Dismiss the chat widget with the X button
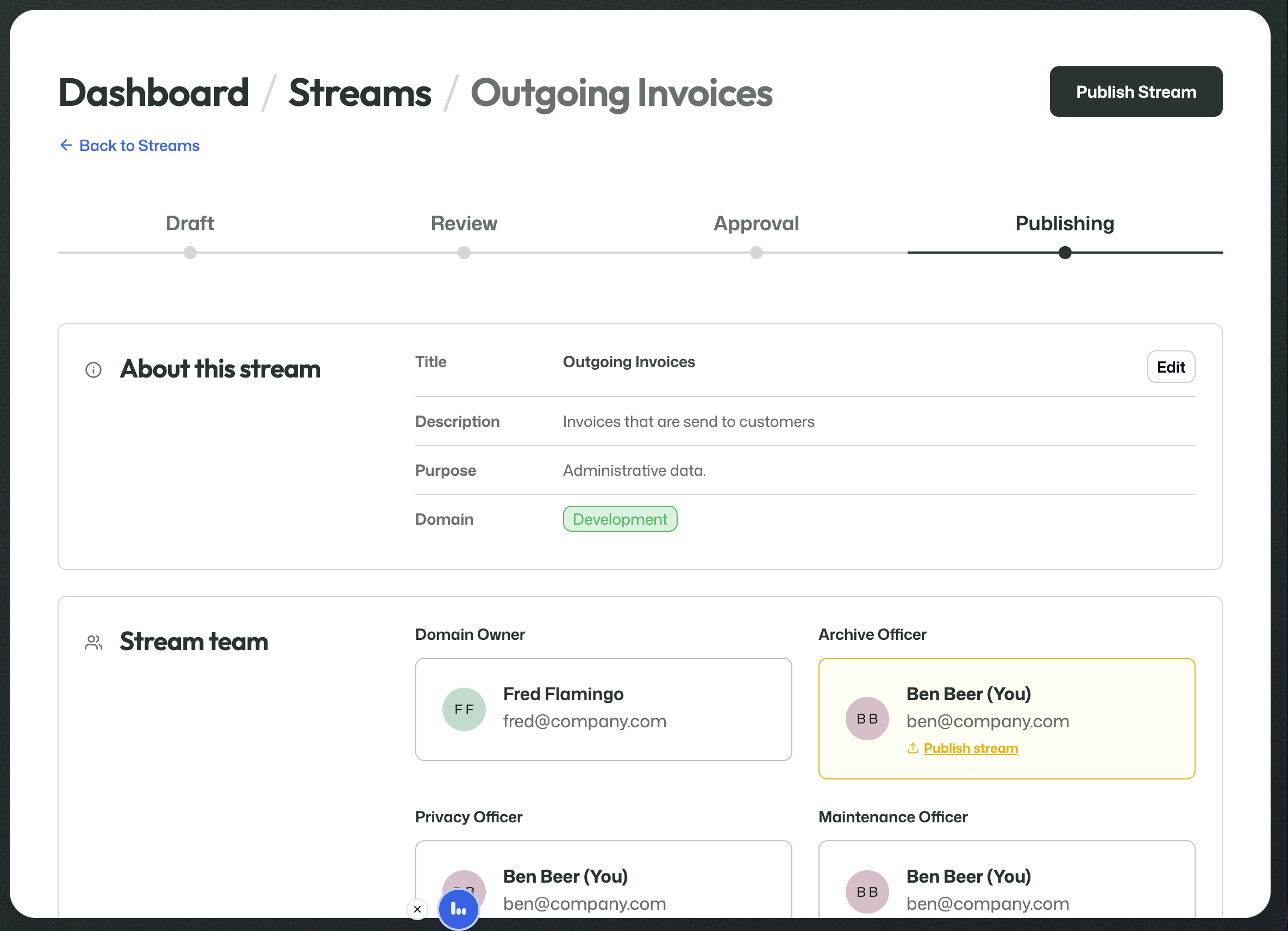 click(417, 909)
